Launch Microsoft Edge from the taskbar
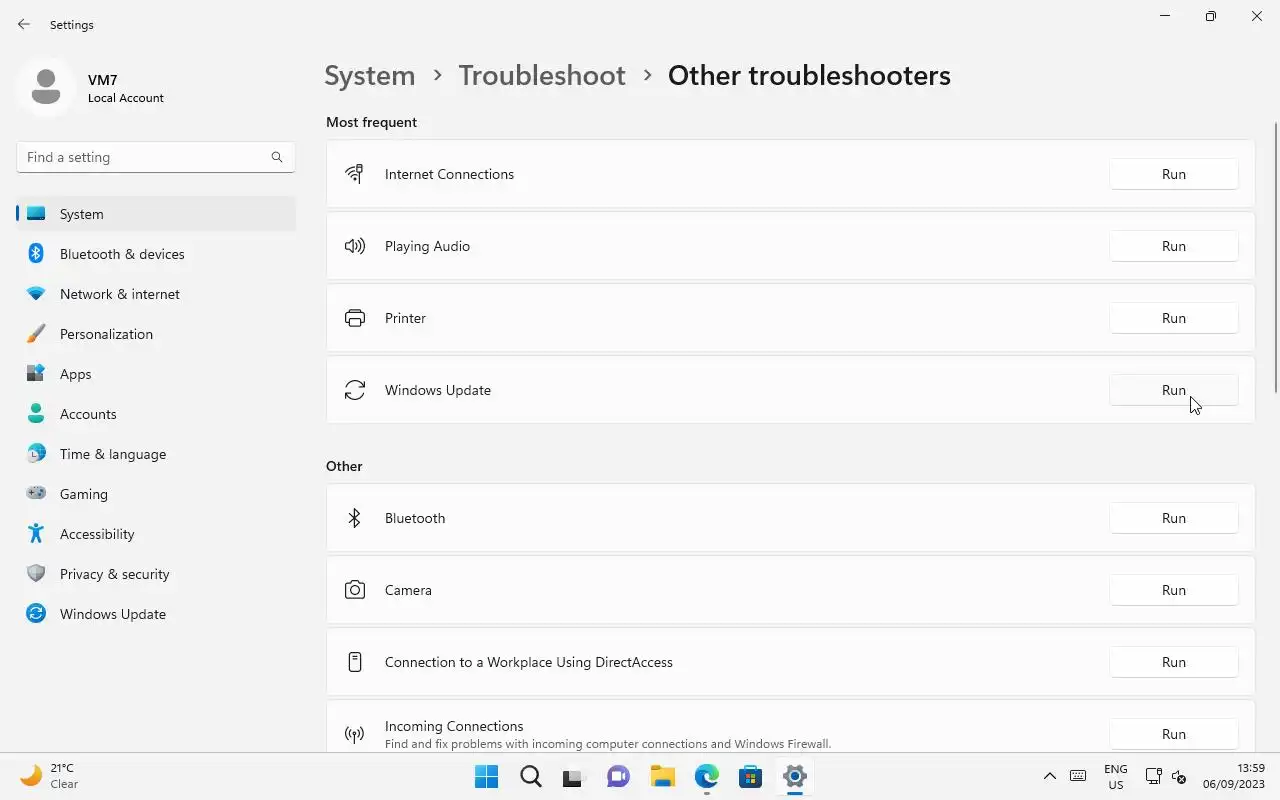Viewport: 1280px width, 800px height. (706, 776)
